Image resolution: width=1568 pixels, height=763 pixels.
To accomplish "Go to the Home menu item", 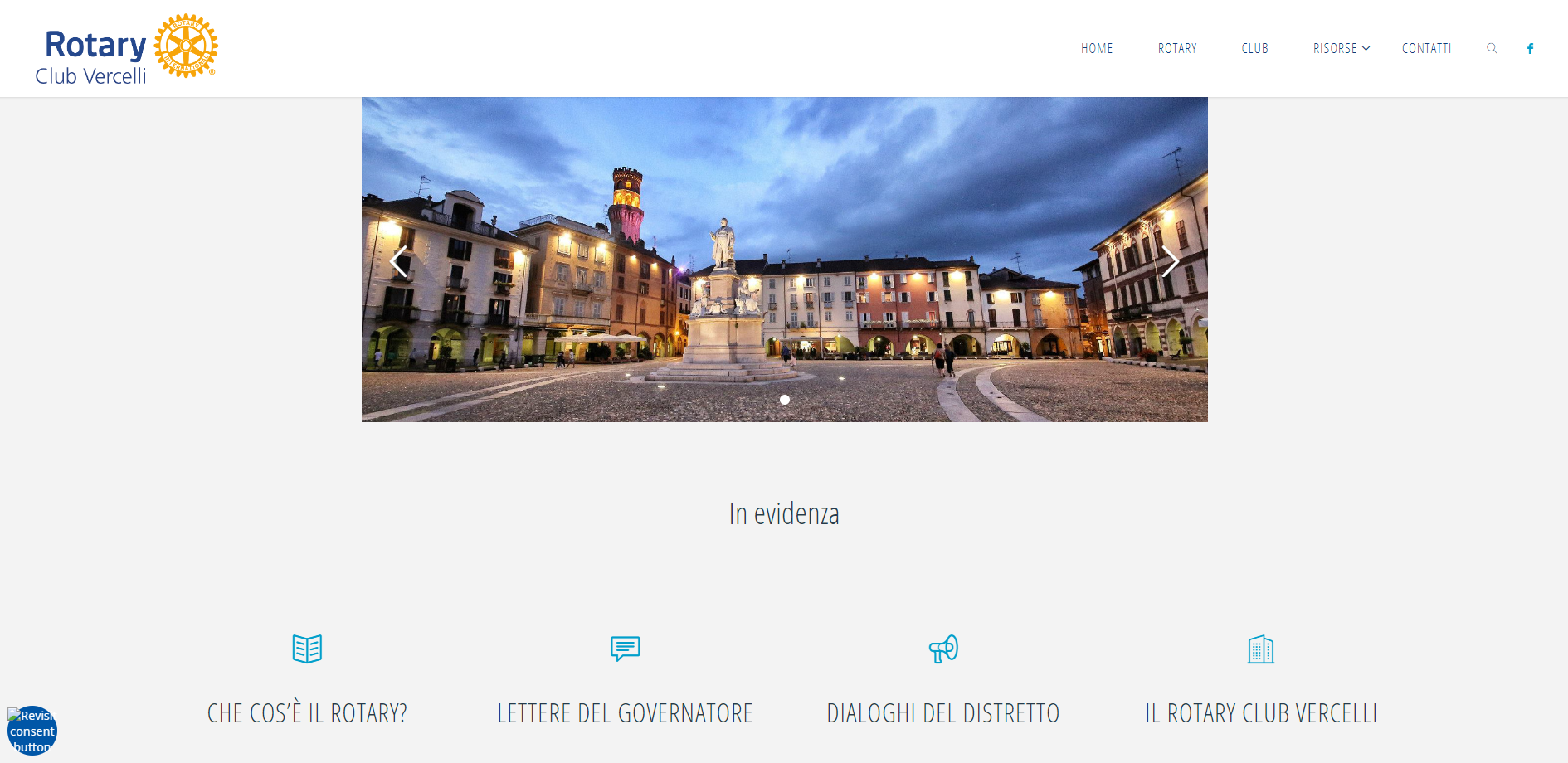I will pos(1097,48).
